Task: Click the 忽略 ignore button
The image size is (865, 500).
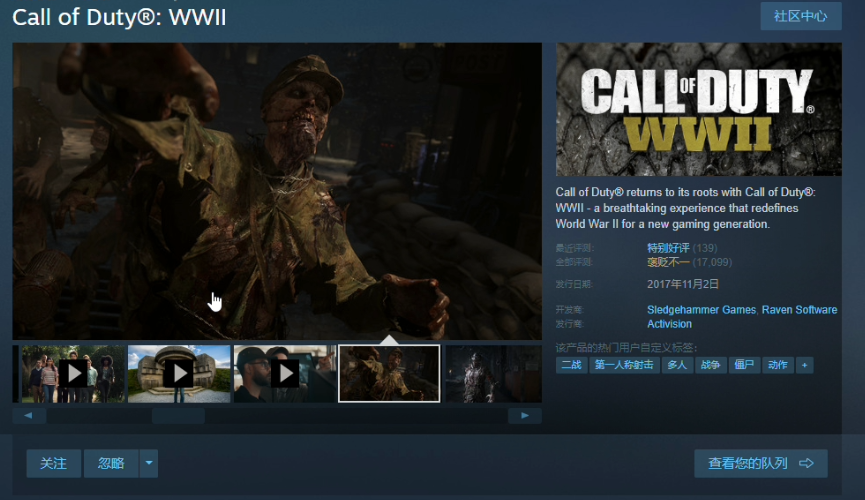Action: tap(111, 463)
